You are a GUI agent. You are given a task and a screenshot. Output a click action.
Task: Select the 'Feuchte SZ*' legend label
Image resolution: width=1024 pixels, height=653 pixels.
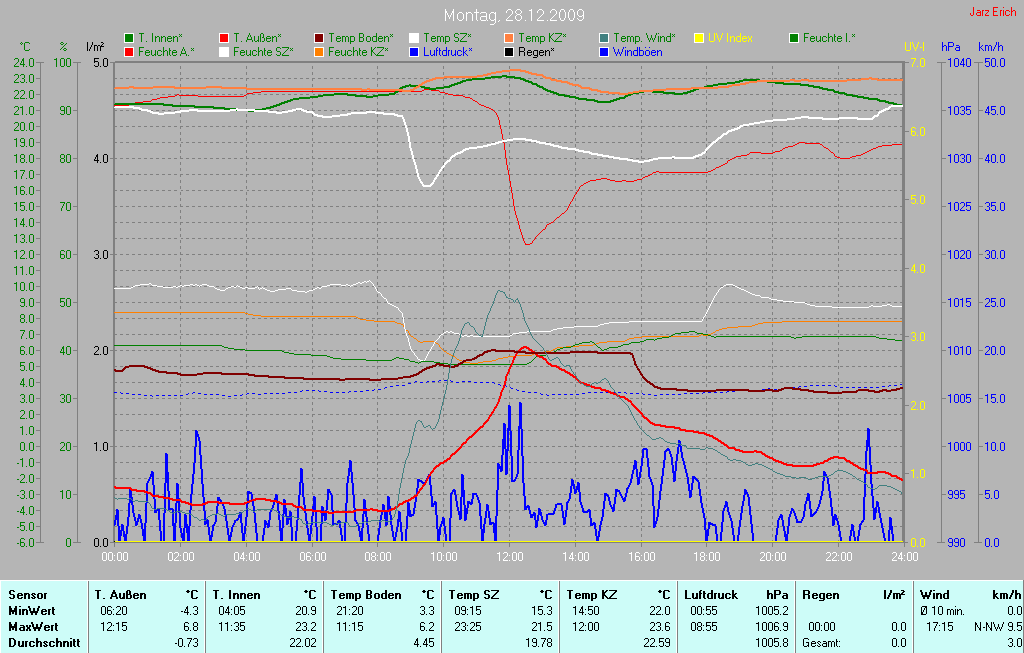tap(263, 52)
